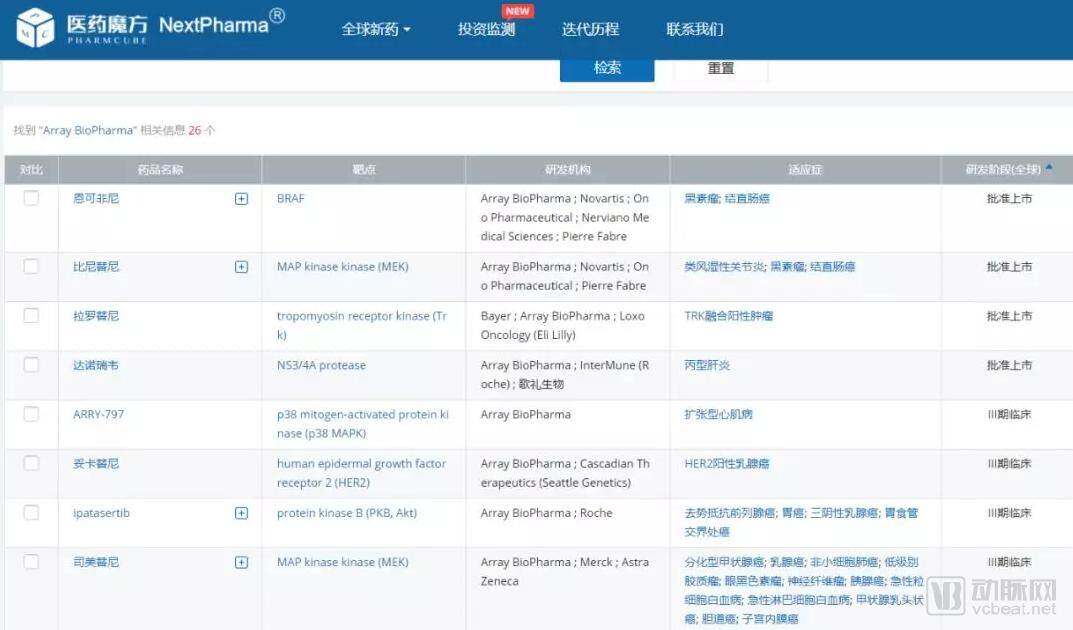Tick the compare checkbox for 拉罗替尼
The image size is (1073, 630).
31,315
